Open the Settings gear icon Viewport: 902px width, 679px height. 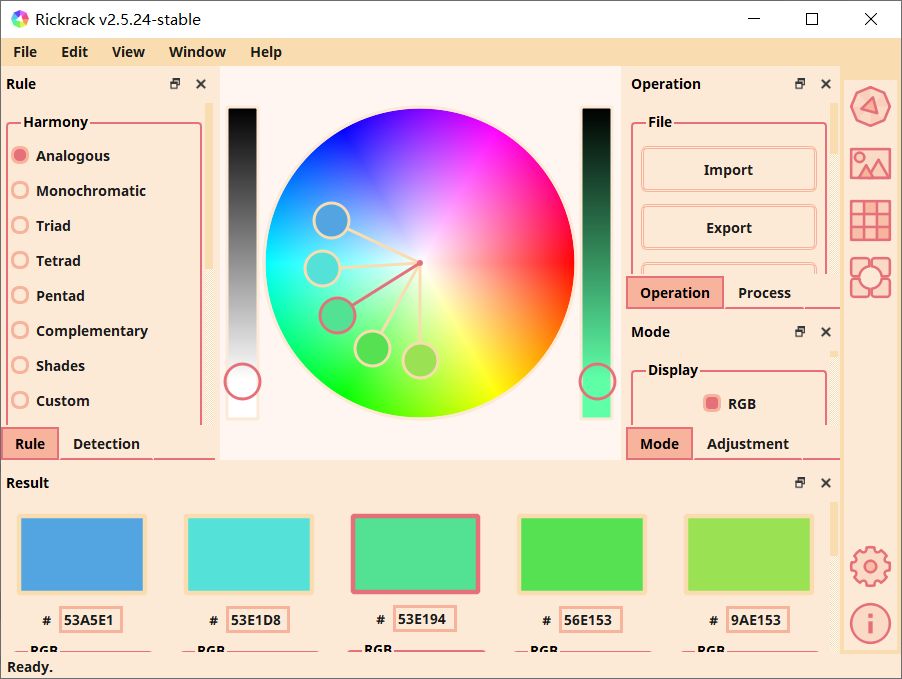coord(869,565)
